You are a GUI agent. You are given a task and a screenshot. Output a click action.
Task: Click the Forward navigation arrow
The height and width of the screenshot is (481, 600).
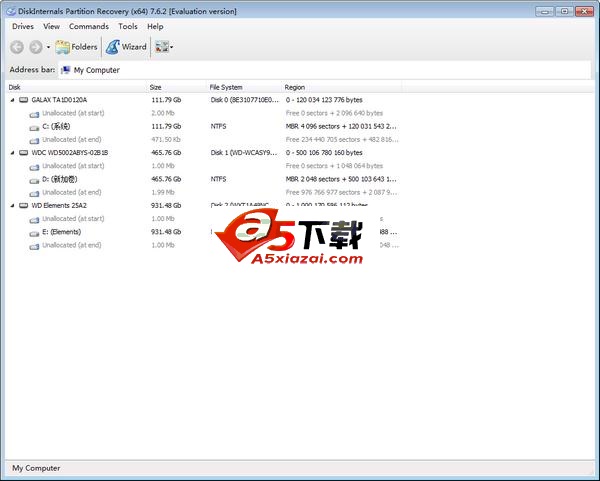click(36, 47)
